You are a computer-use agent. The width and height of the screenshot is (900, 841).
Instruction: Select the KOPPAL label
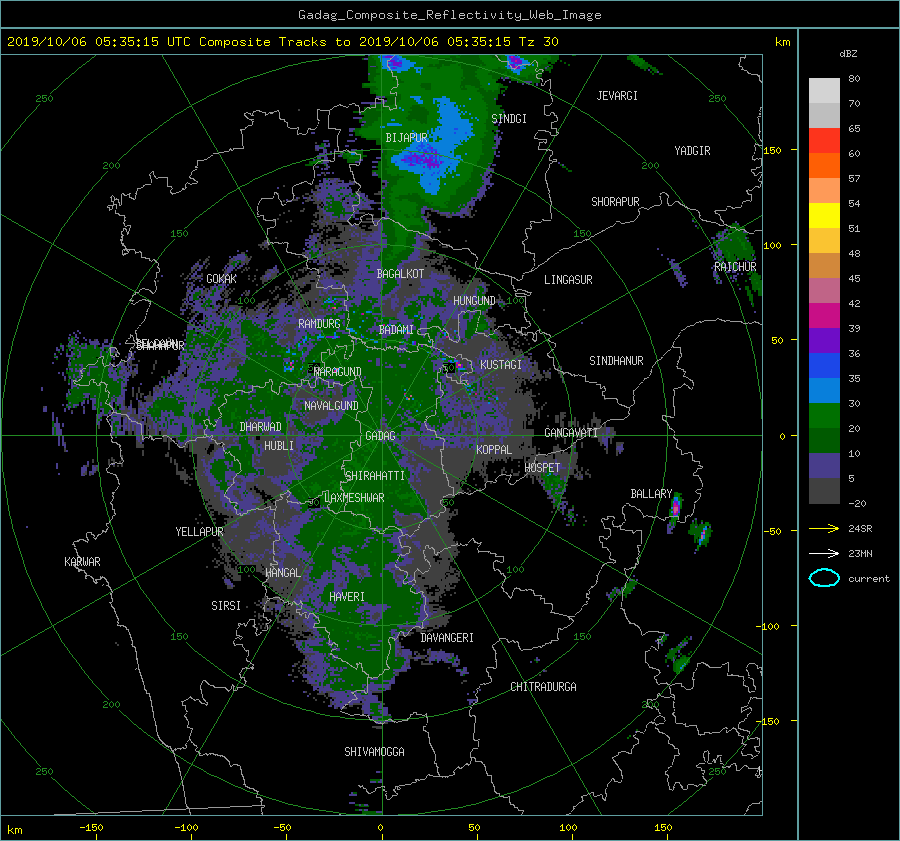tap(494, 450)
